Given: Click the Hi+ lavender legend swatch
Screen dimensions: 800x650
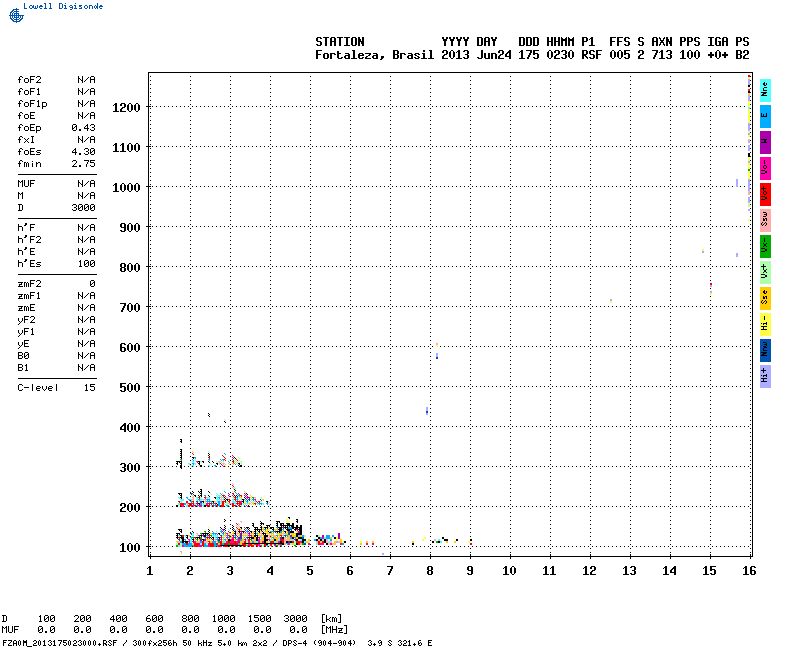Looking at the screenshot, I should pos(765,377).
